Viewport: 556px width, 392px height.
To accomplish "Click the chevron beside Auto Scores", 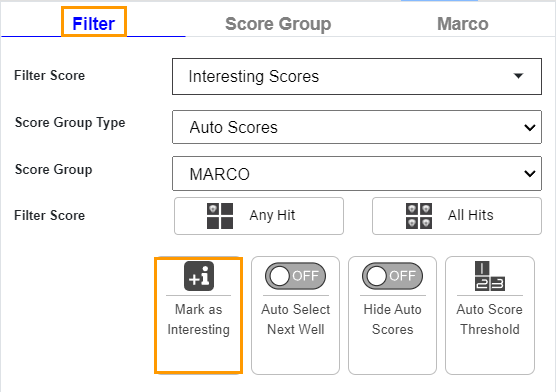I will click(x=530, y=127).
